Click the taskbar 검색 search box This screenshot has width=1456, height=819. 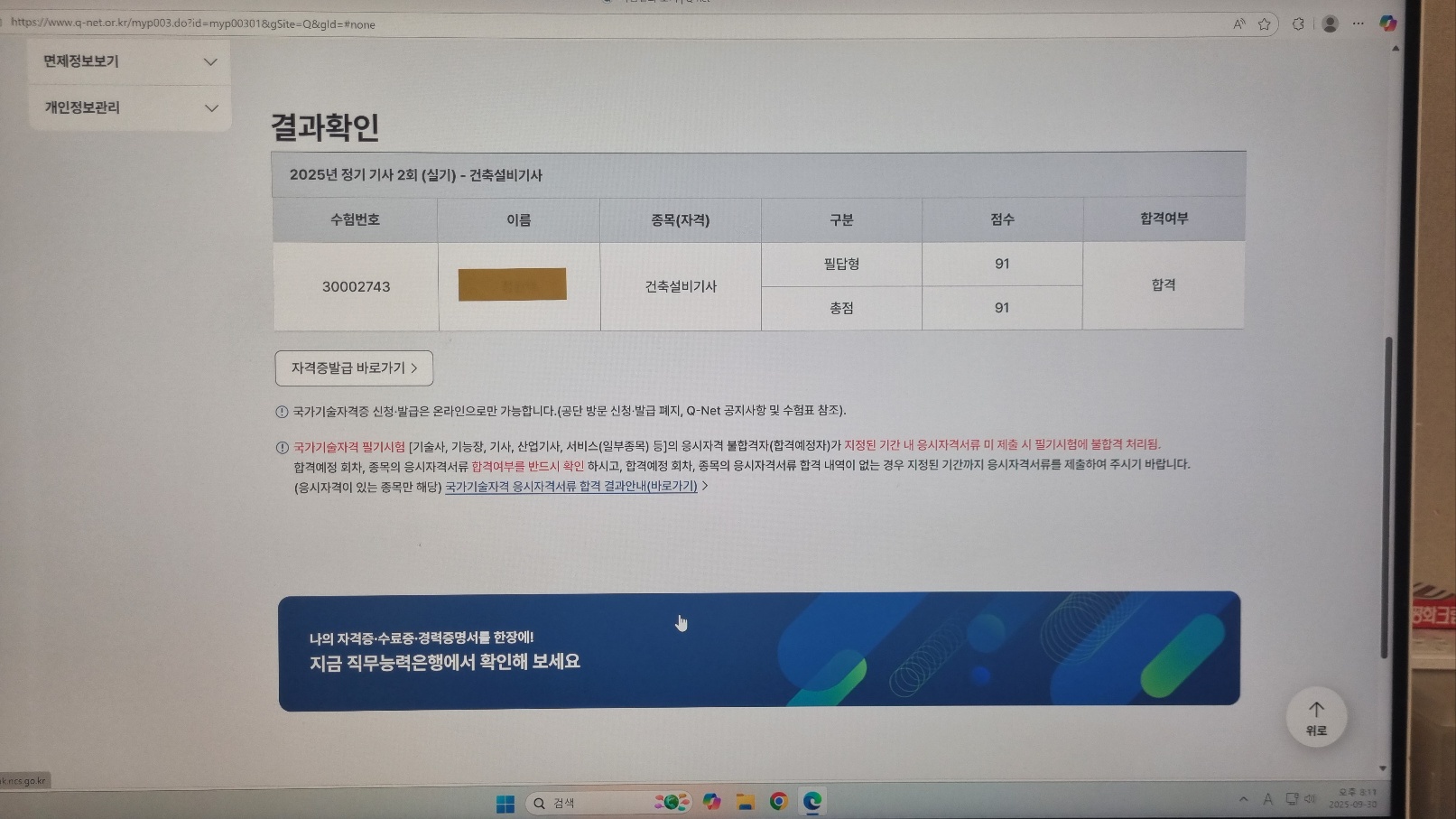pyautogui.click(x=587, y=803)
